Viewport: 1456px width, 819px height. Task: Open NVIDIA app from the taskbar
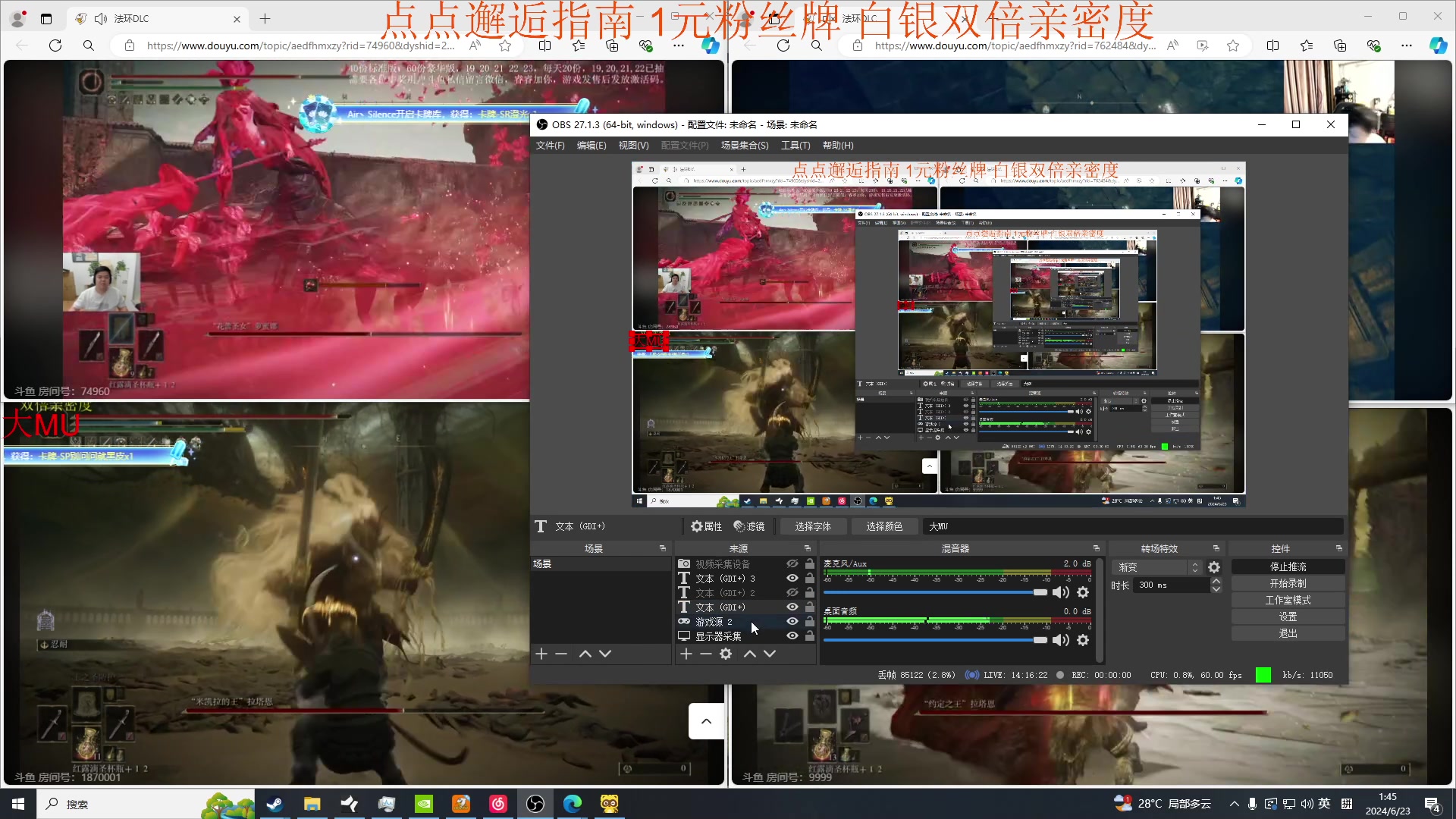[424, 804]
